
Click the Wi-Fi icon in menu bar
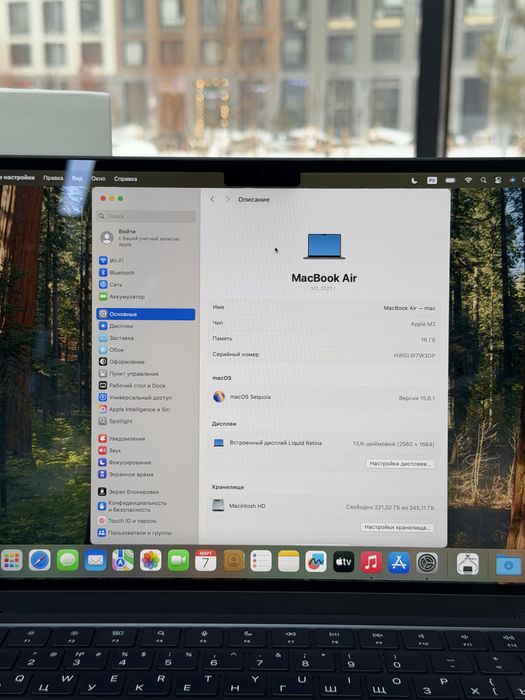(x=468, y=180)
